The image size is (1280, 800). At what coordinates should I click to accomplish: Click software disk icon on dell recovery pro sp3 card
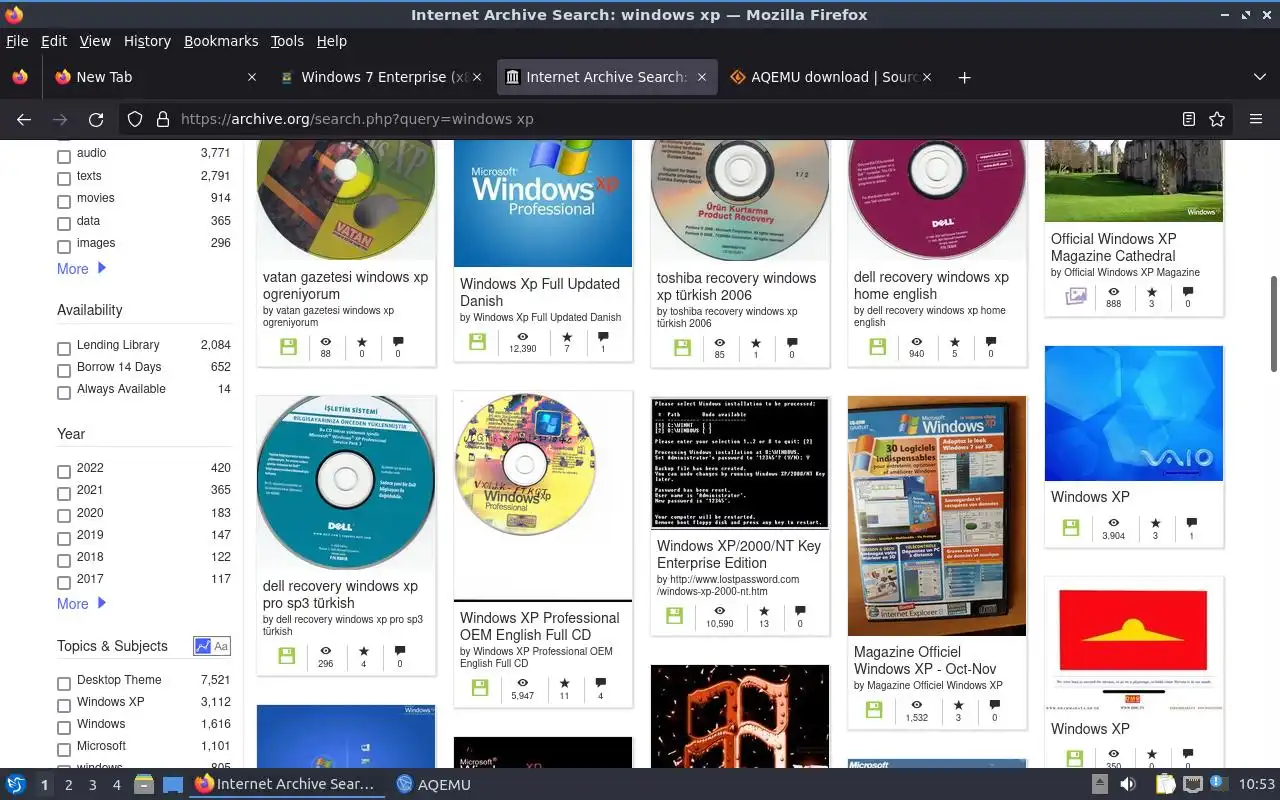pos(287,656)
